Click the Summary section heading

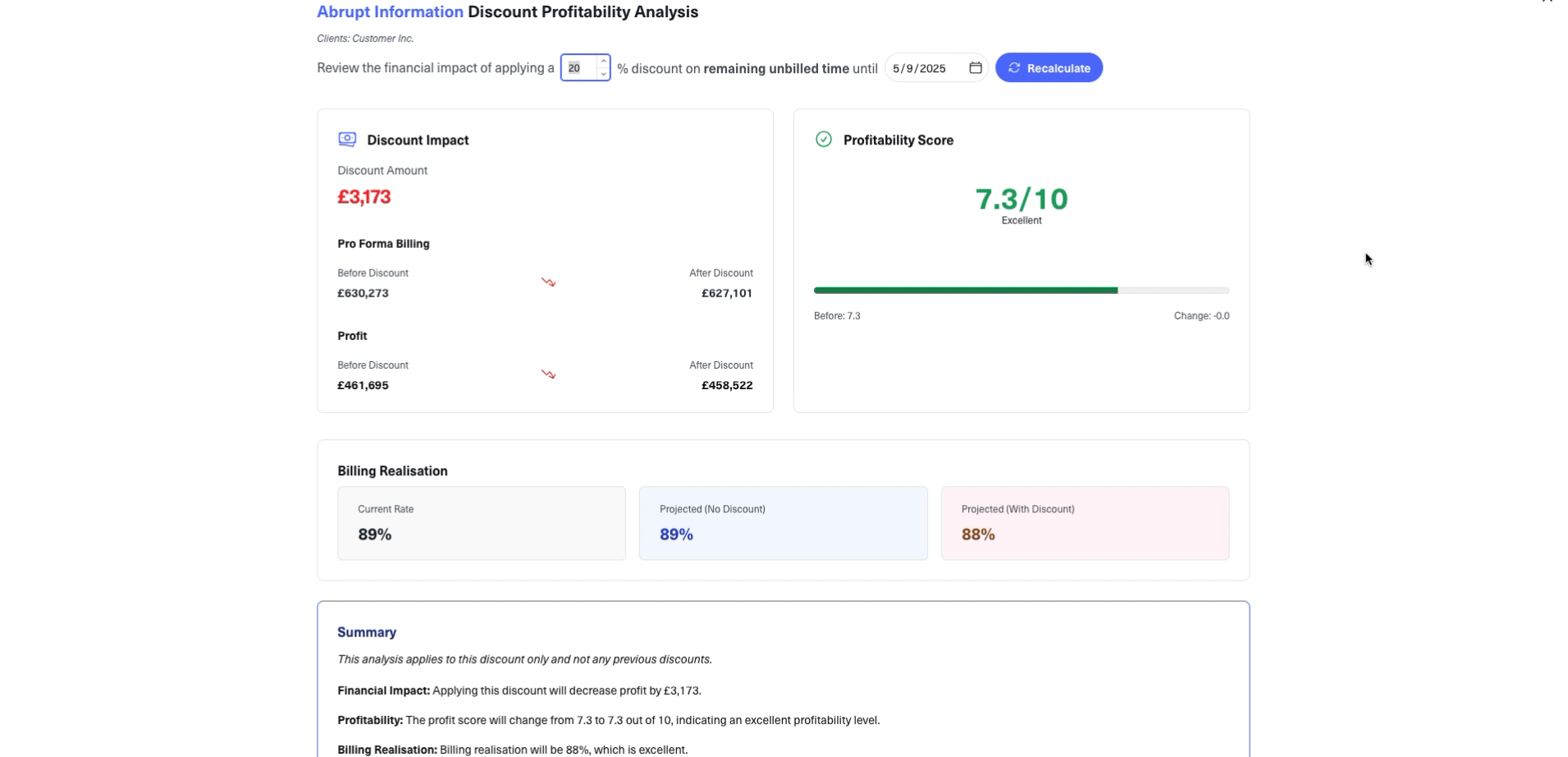pos(367,632)
